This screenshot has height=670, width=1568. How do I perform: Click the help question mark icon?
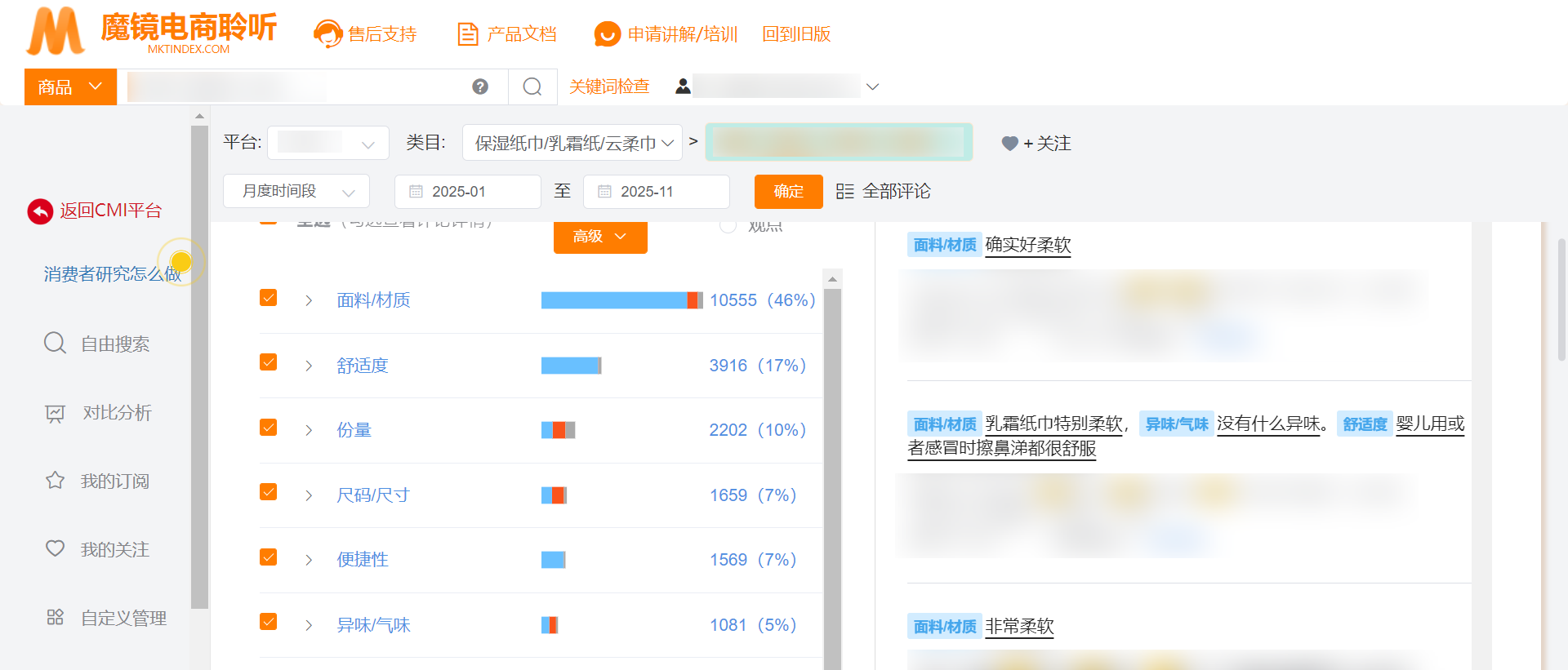(480, 87)
